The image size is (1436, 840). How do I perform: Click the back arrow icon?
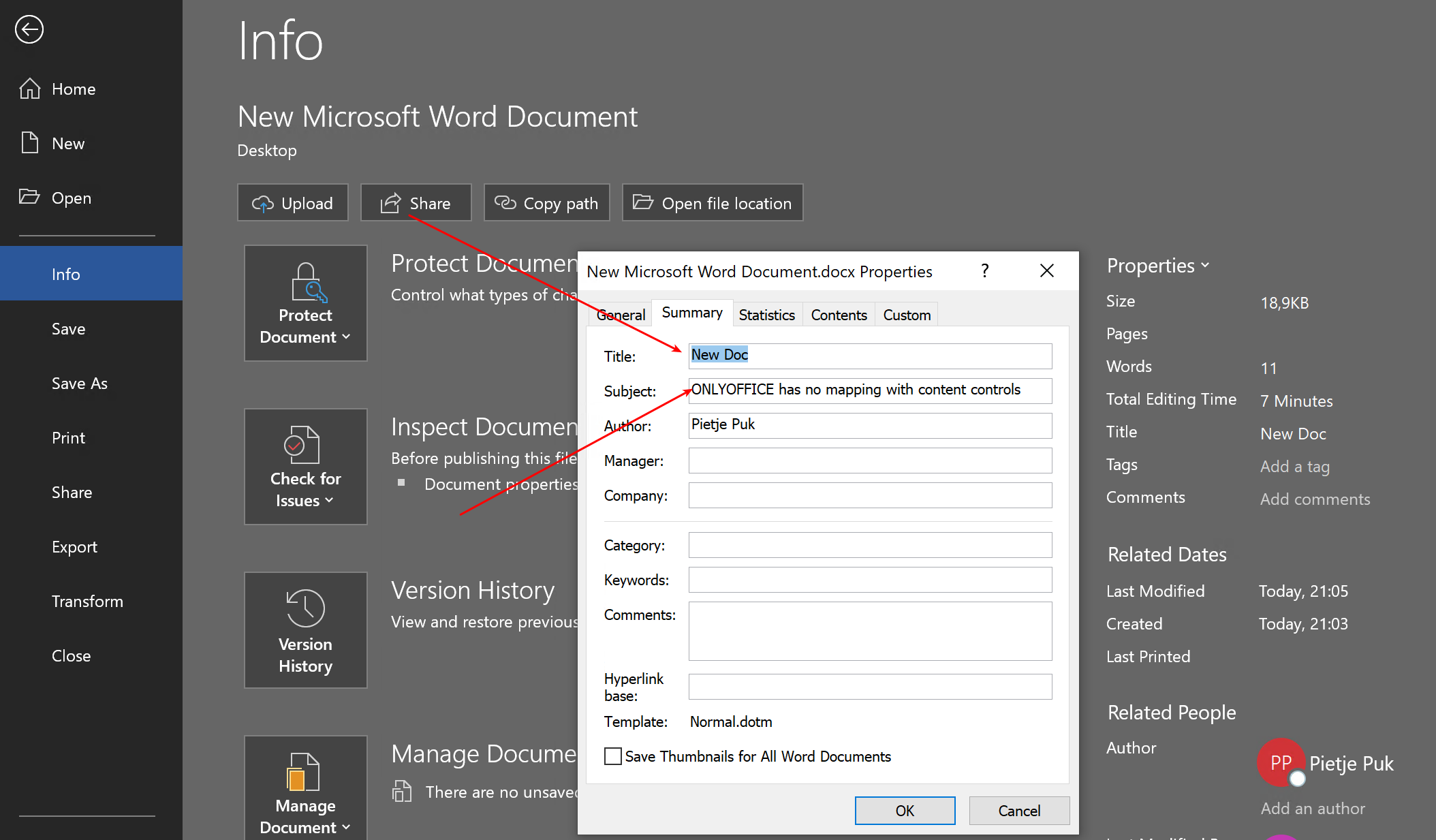pyautogui.click(x=29, y=29)
